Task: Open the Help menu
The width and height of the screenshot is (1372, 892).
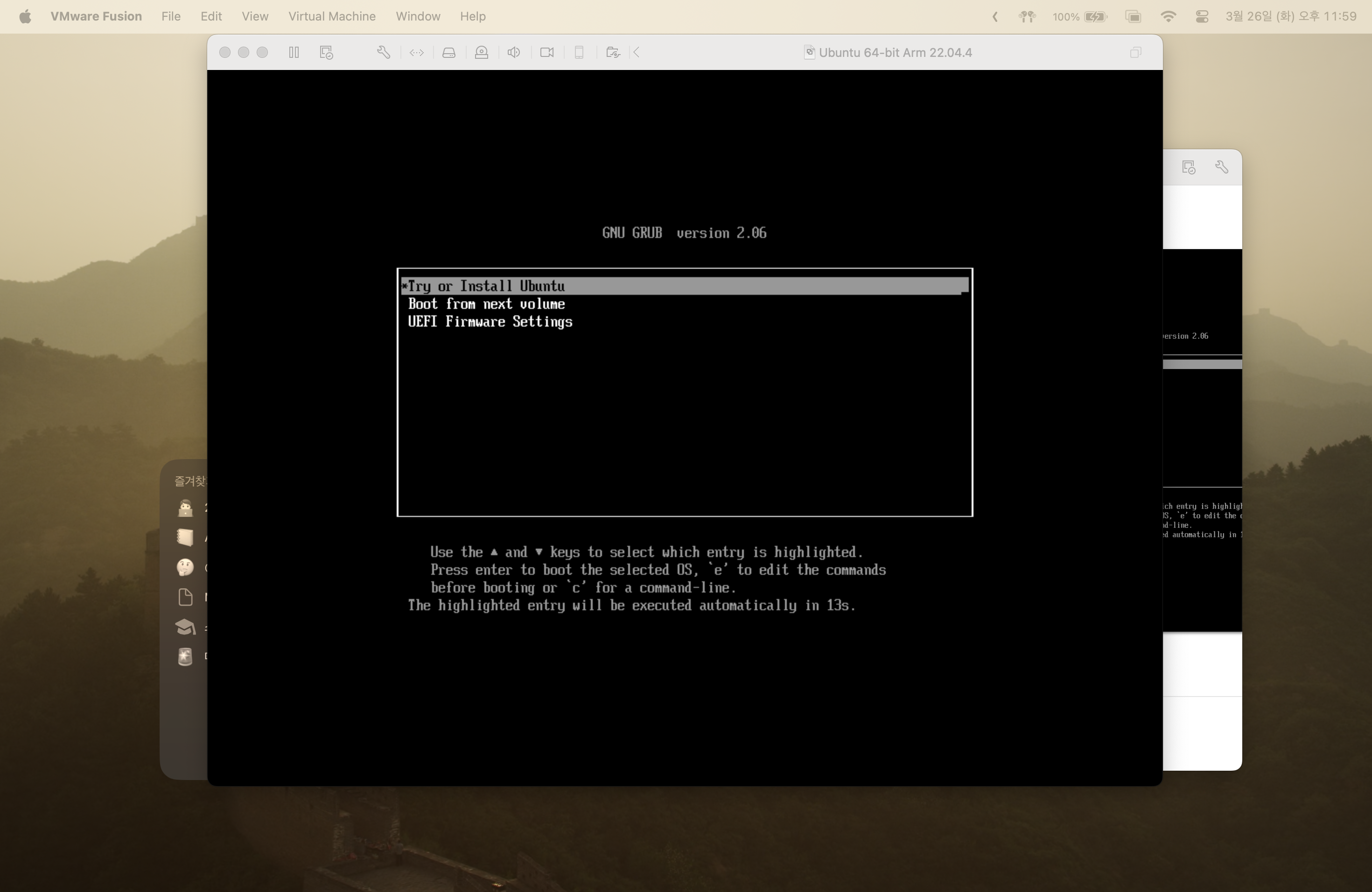Action: tap(473, 16)
